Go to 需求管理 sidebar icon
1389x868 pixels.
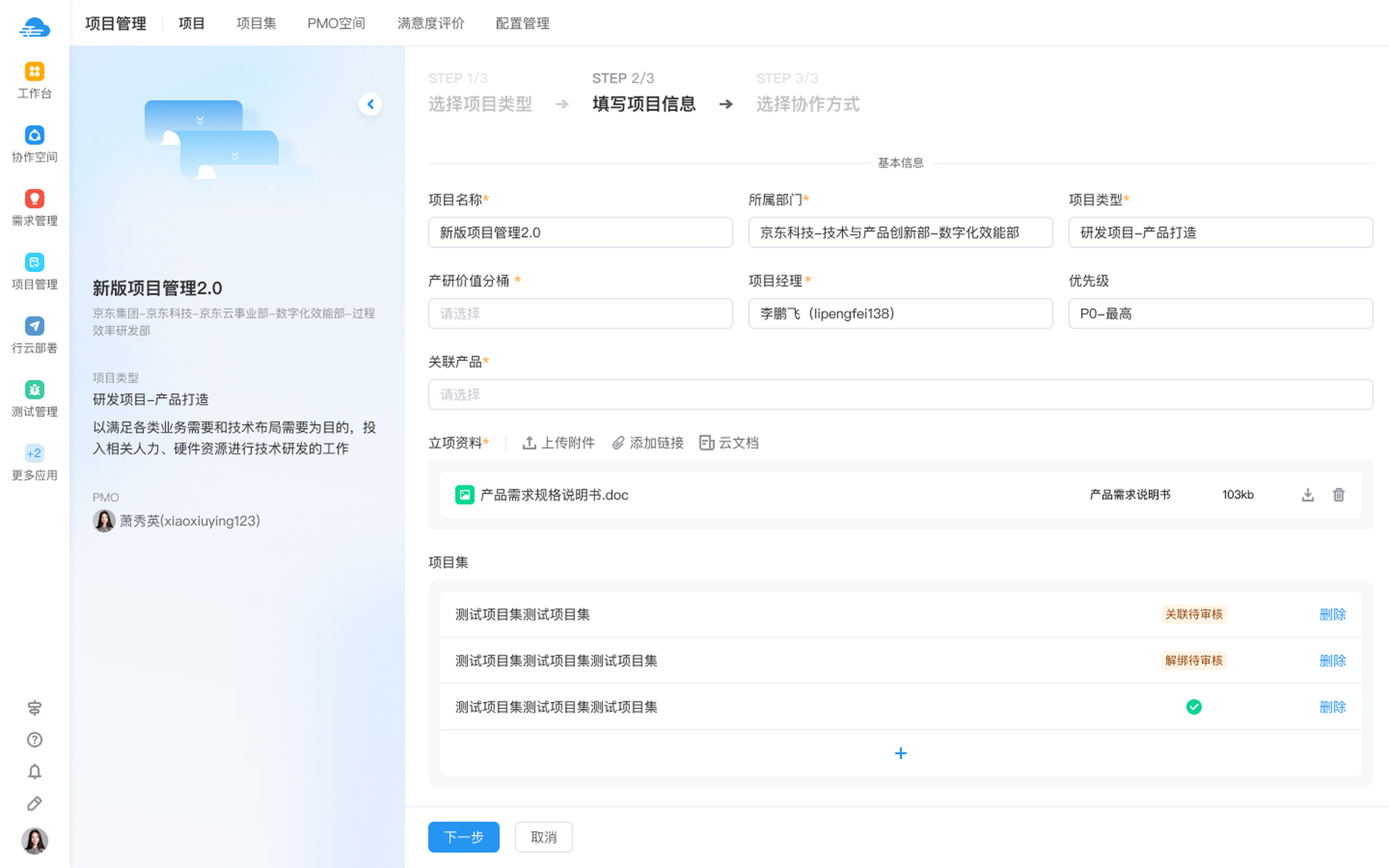34,199
